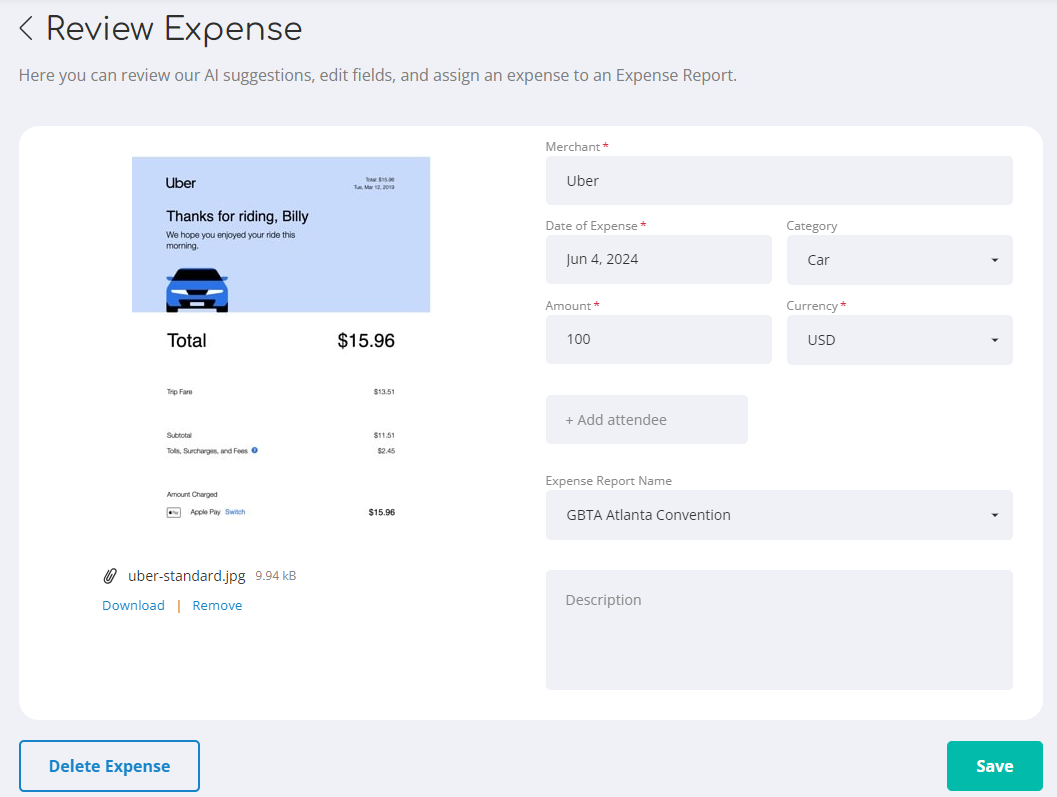Open the GBTA Atlanta Convention report selector
This screenshot has height=797, width=1057.
tap(779, 515)
